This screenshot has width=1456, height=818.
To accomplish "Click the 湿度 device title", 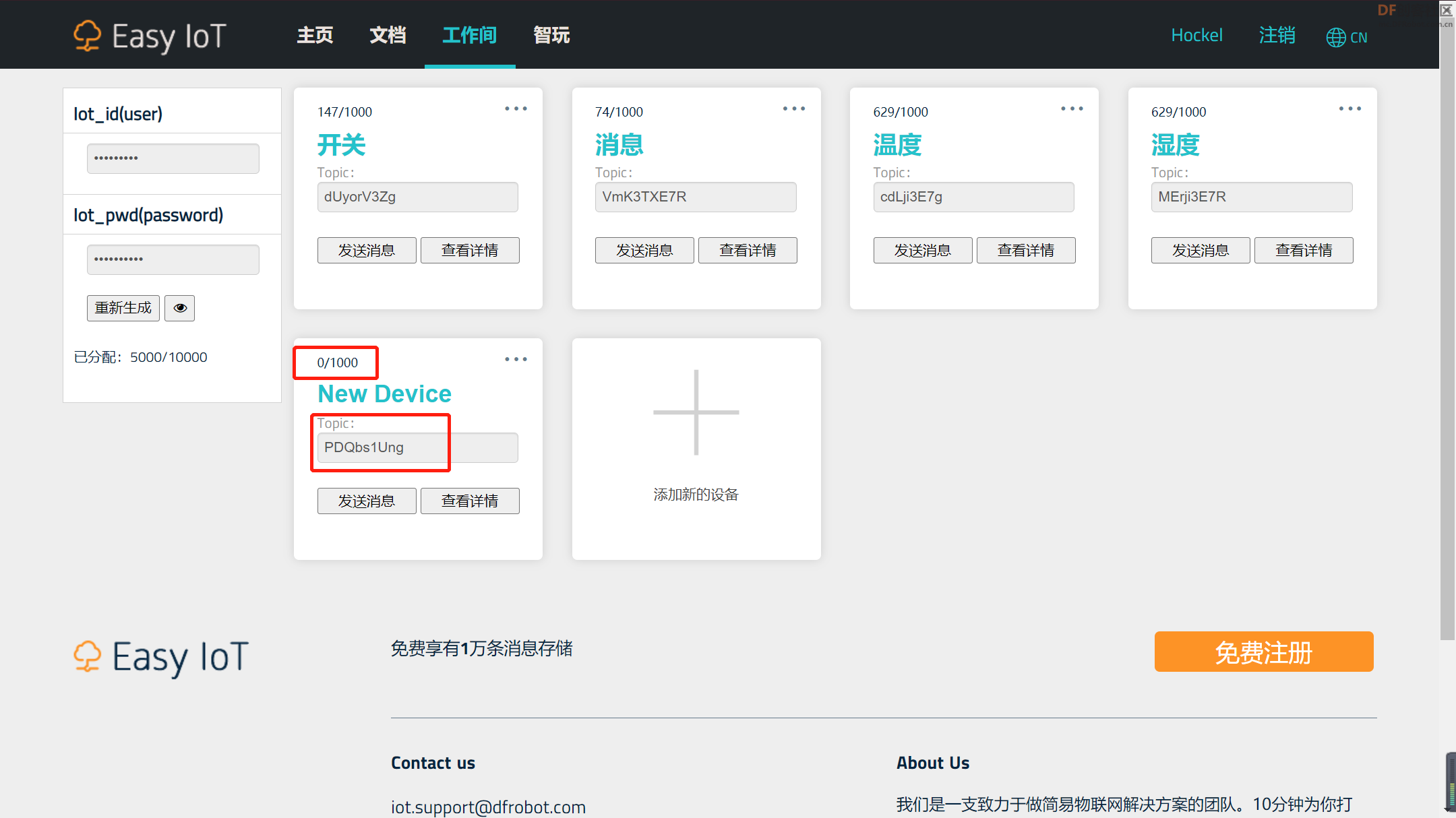I will coord(1176,145).
